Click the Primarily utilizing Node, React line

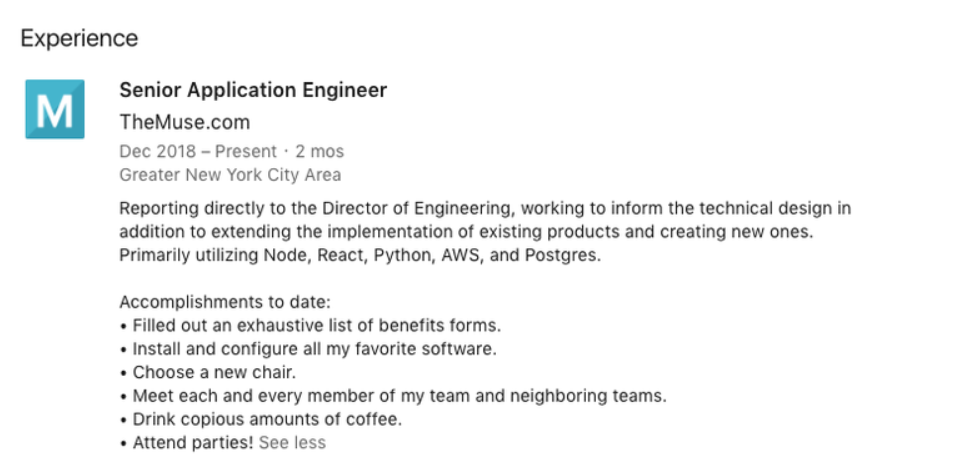coord(360,255)
